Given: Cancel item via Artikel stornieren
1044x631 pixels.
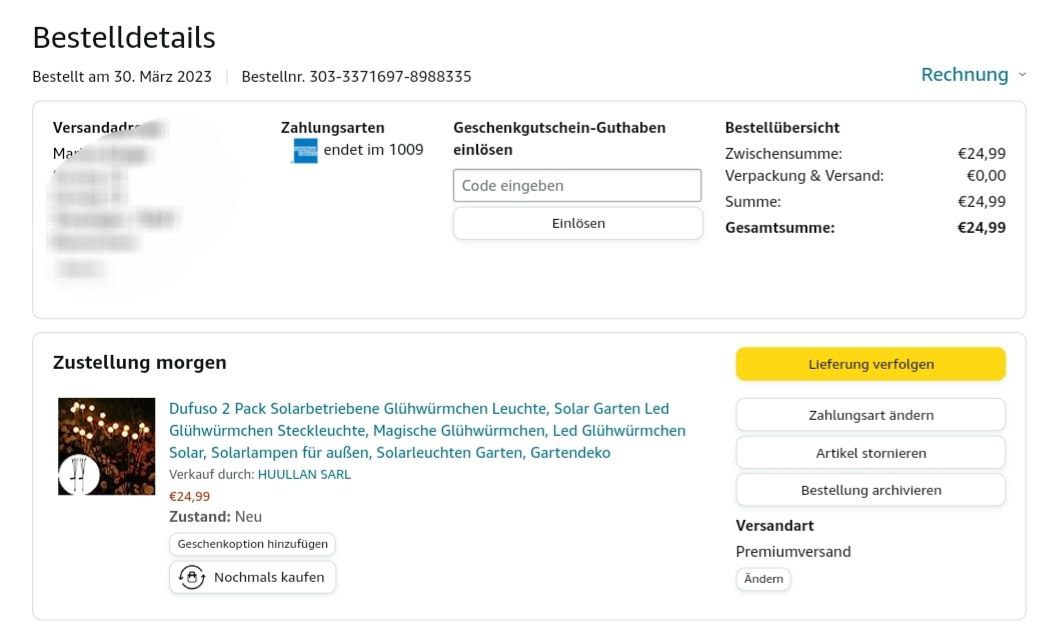Looking at the screenshot, I should [870, 453].
